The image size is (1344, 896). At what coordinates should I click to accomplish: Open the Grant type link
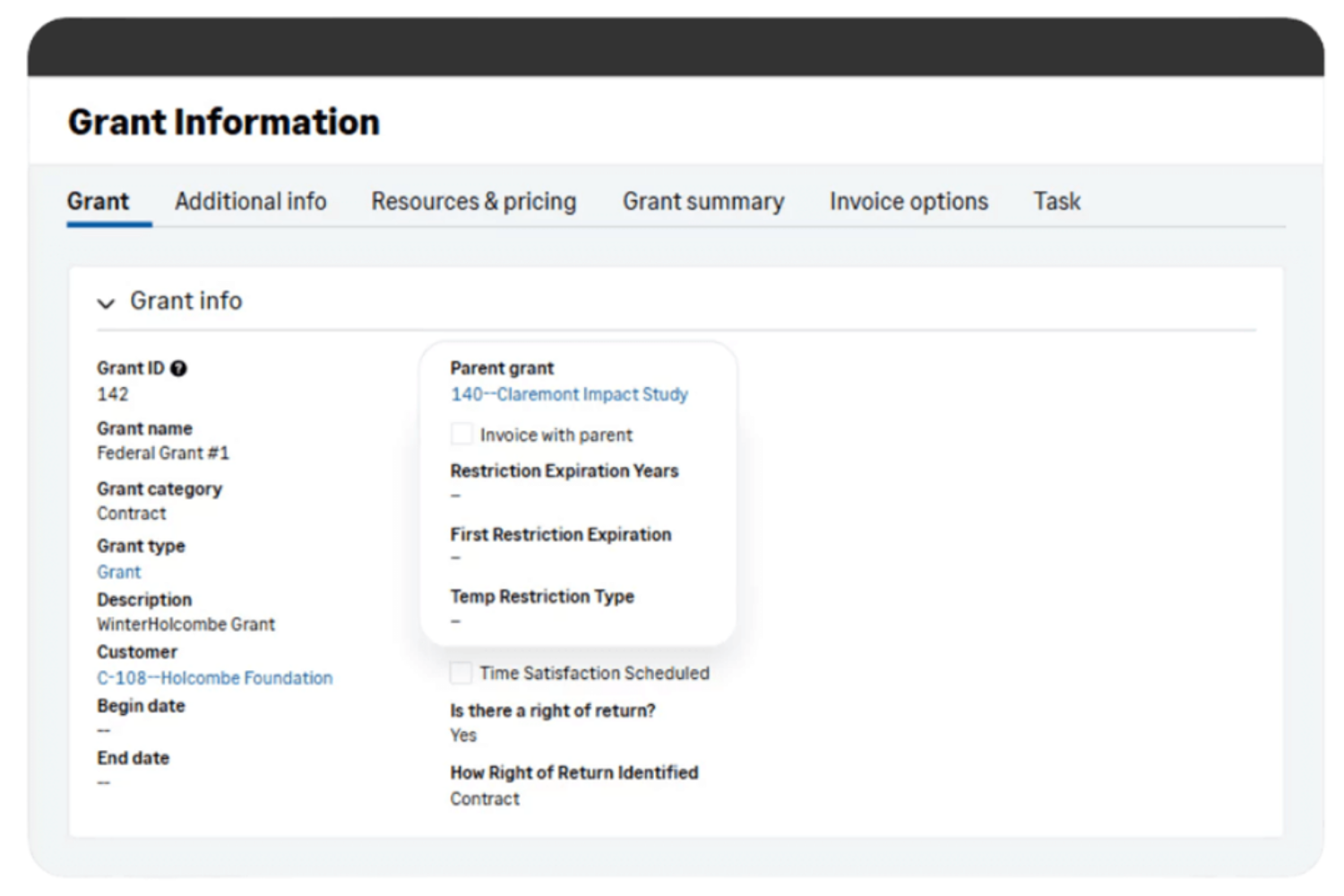(119, 572)
